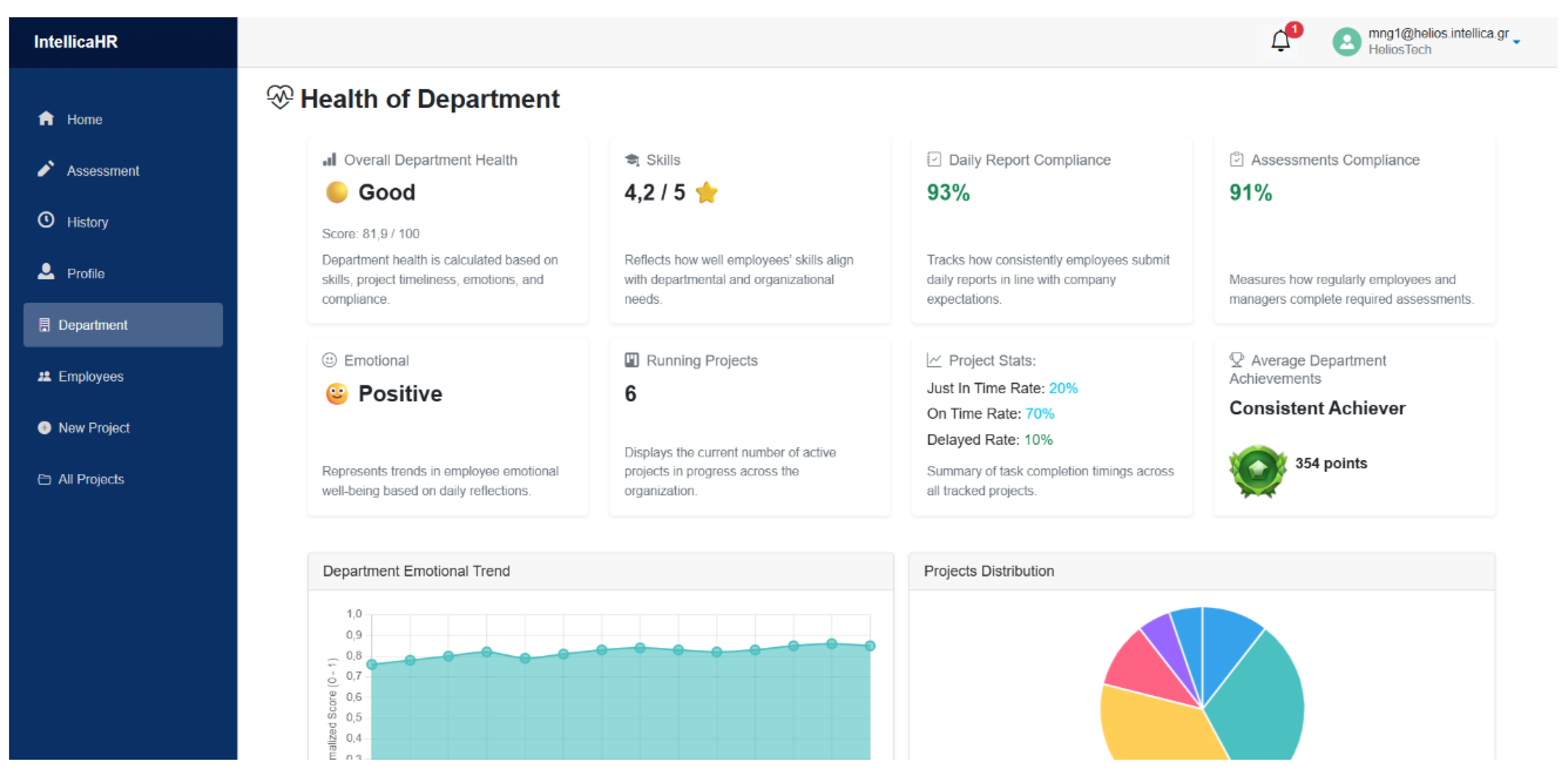
Task: Click the Good health status text
Action: click(x=386, y=192)
